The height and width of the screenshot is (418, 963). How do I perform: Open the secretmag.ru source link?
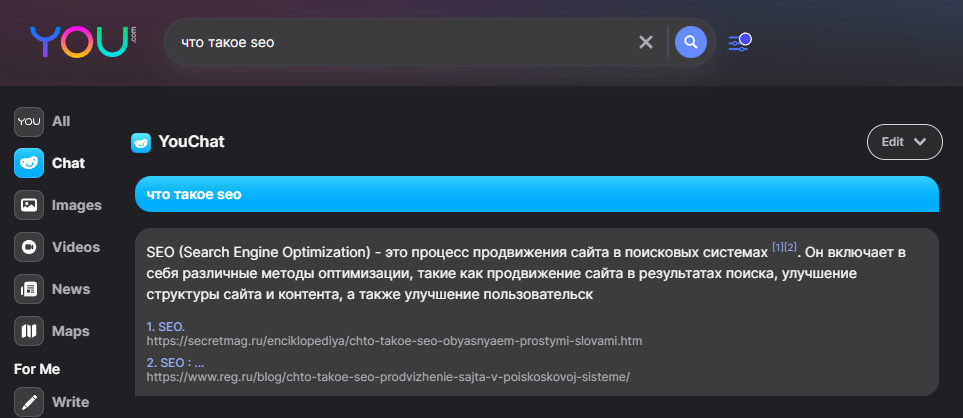[394, 341]
